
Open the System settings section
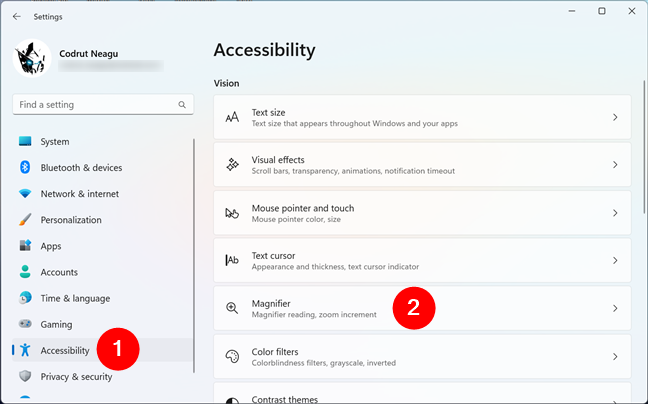pyautogui.click(x=55, y=142)
